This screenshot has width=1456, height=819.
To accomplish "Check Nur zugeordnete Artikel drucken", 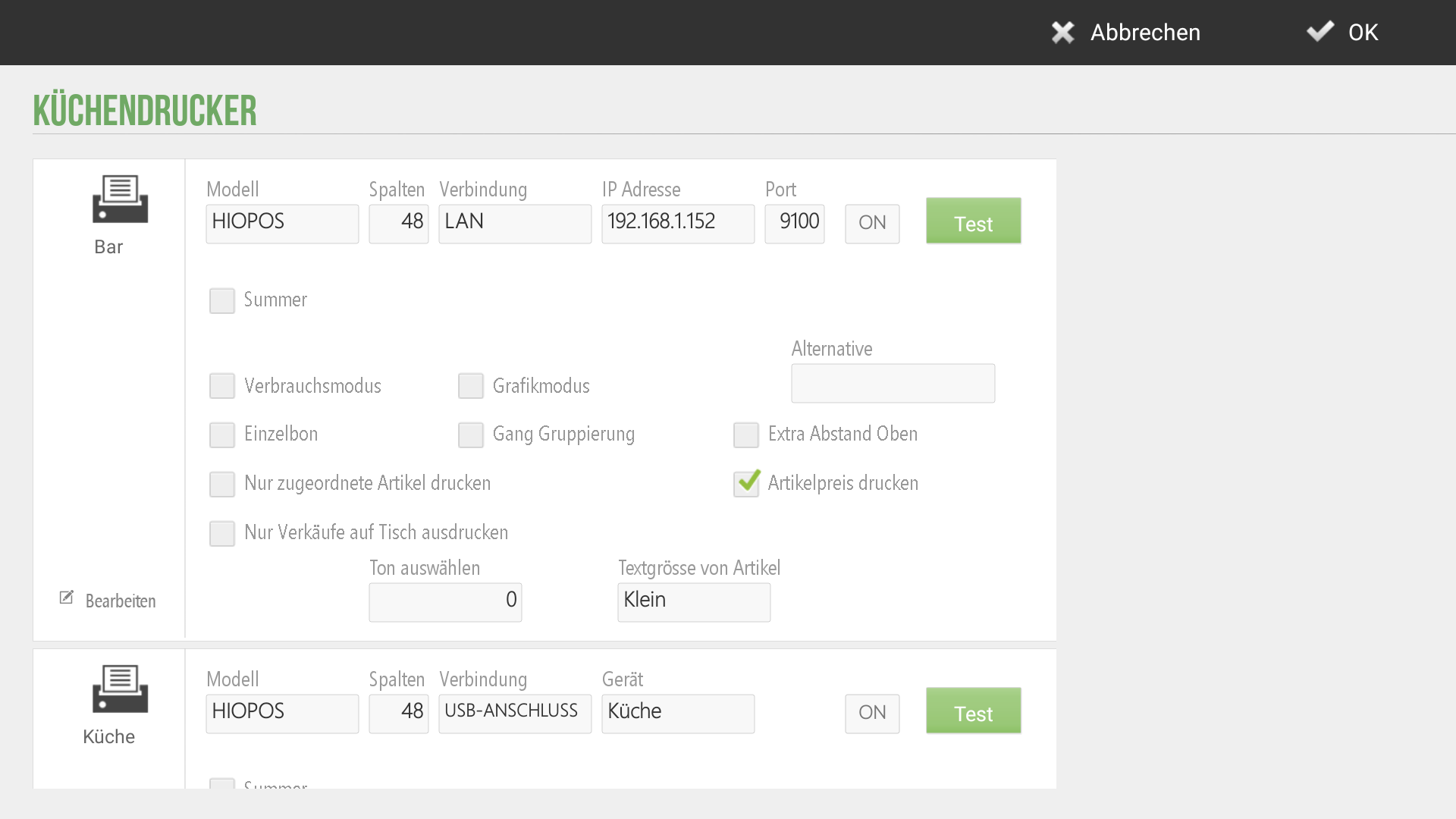I will pyautogui.click(x=222, y=484).
